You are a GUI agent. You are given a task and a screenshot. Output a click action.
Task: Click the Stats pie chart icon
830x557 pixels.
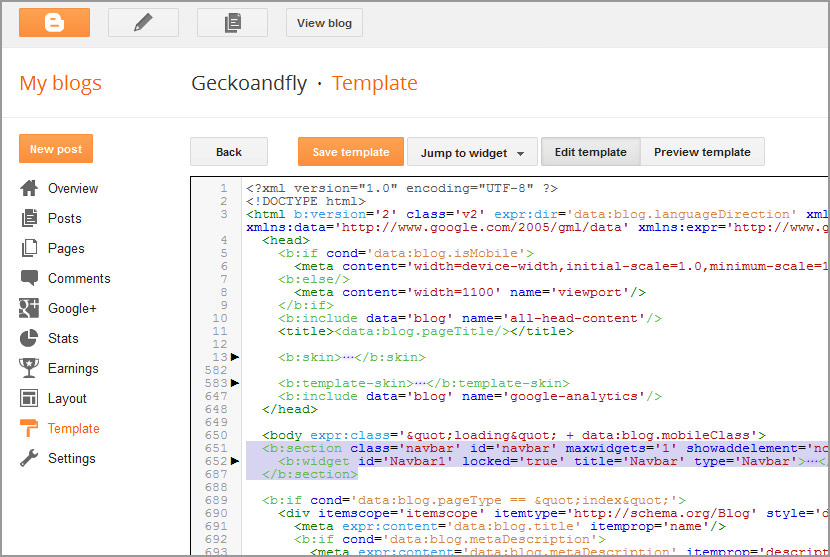29,338
